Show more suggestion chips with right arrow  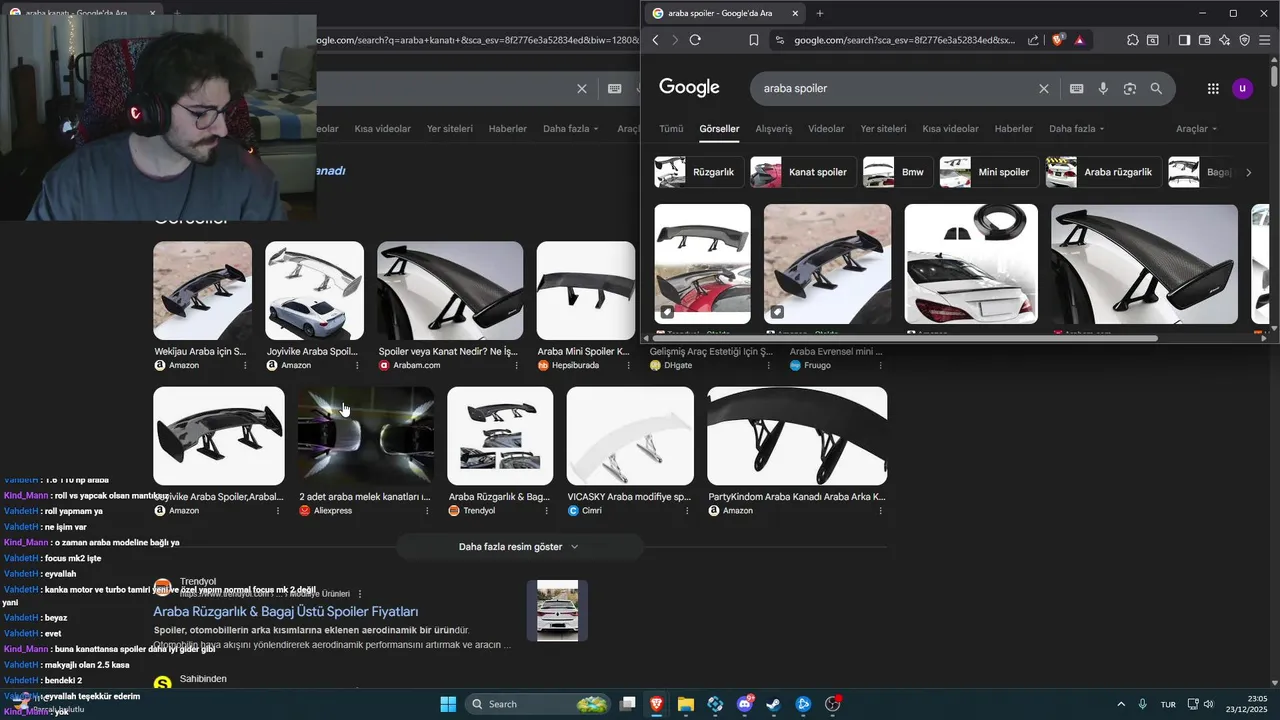click(x=1248, y=172)
